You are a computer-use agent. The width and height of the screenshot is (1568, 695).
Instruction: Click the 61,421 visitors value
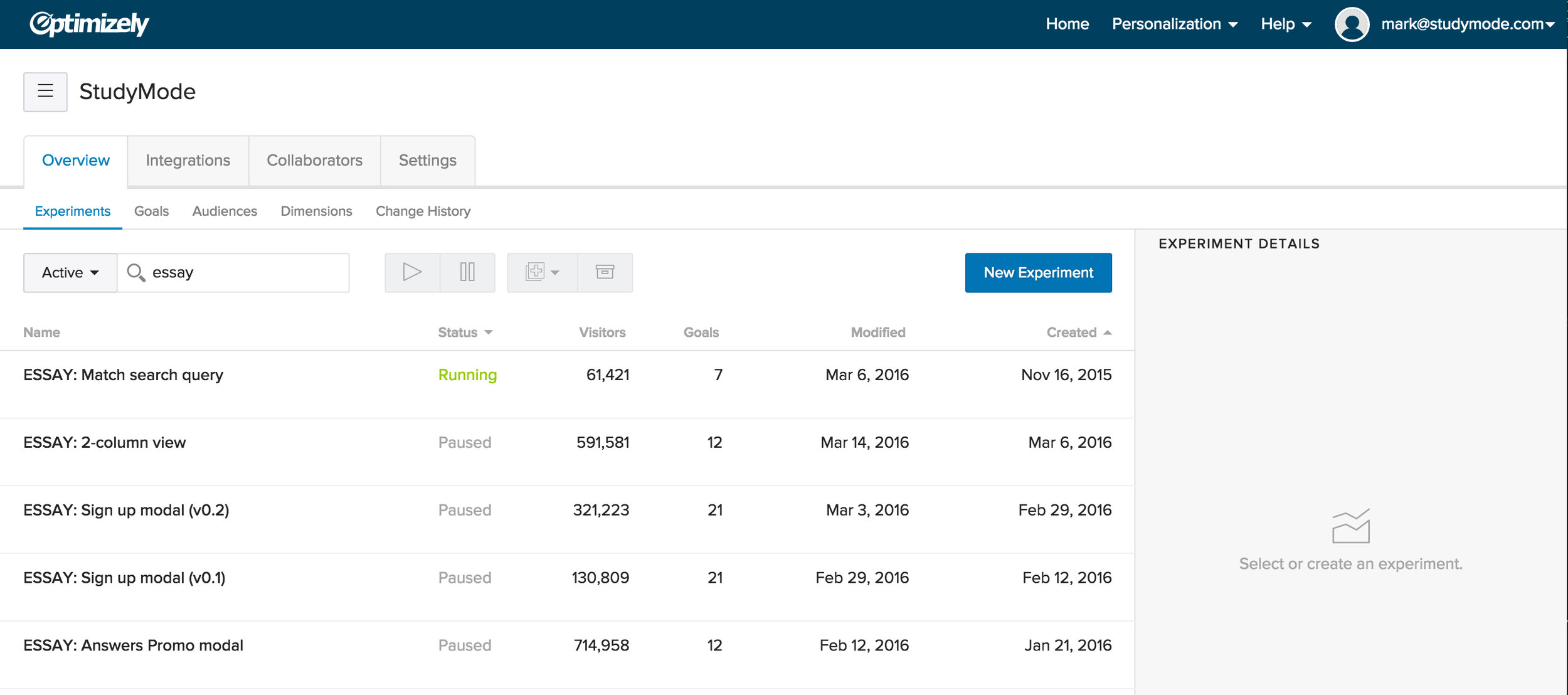pyautogui.click(x=608, y=375)
